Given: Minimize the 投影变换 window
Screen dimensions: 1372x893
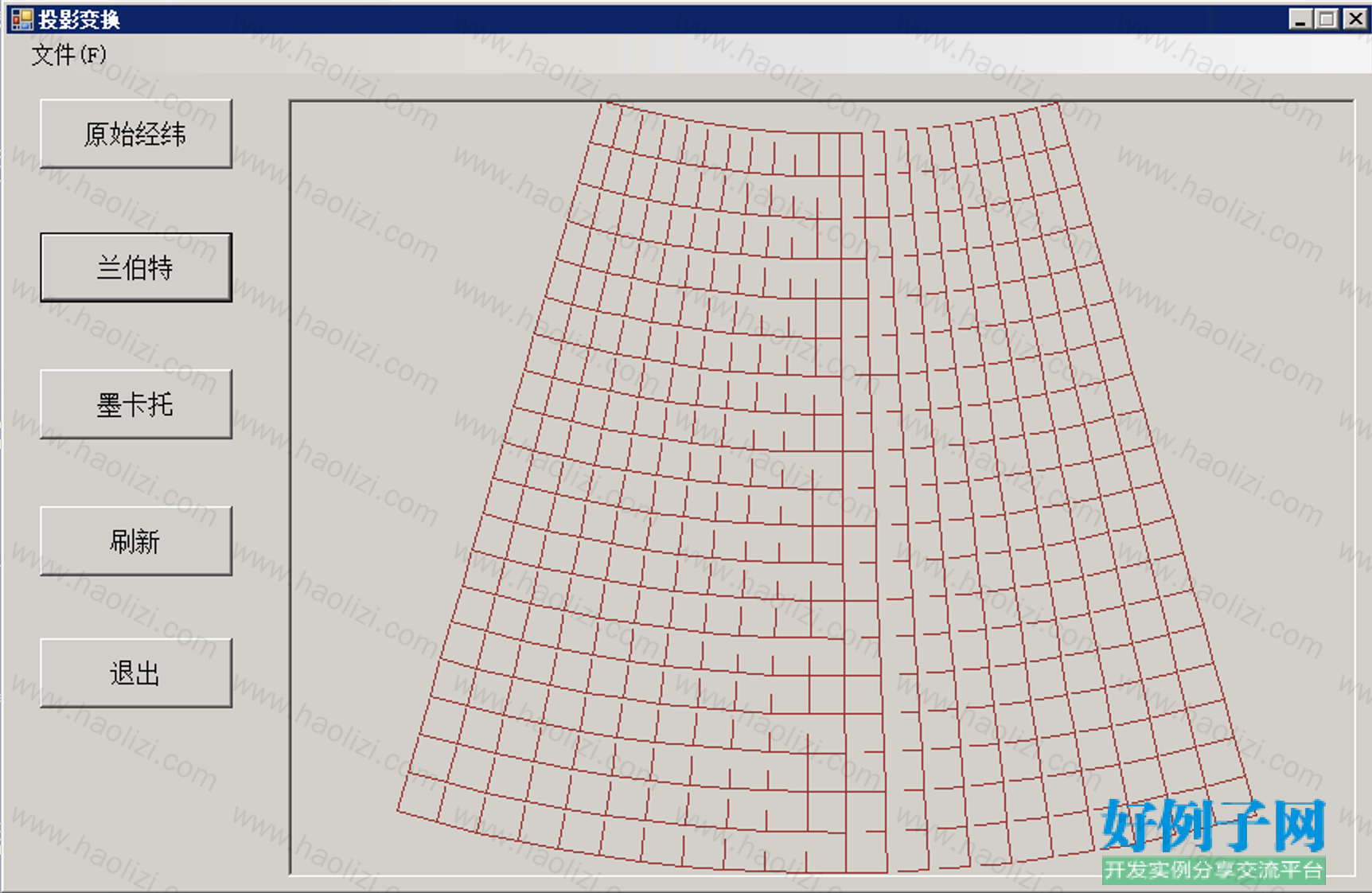Looking at the screenshot, I should [x=1300, y=19].
